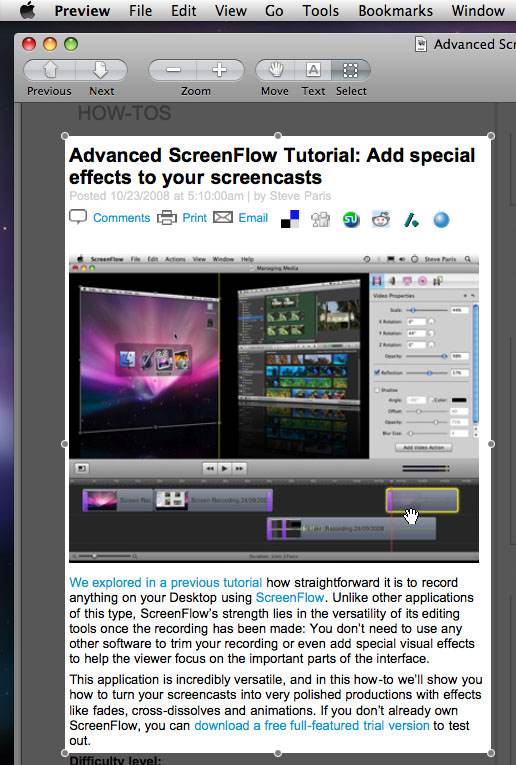516x765 pixels.
Task: Open the Comments link
Action: 121,218
